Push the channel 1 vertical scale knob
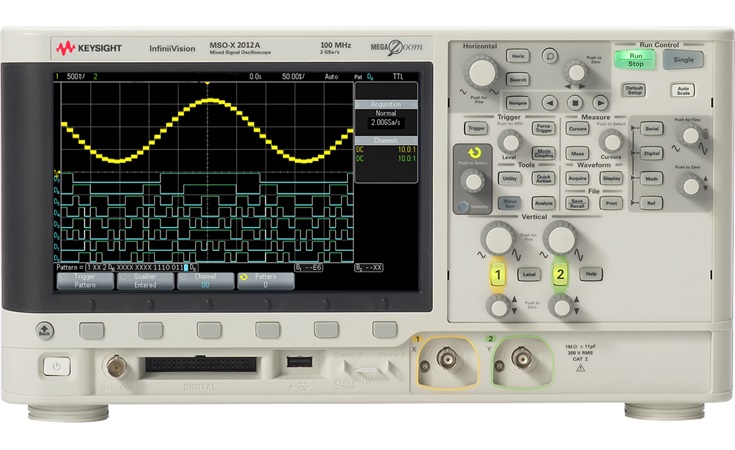This screenshot has height=450, width=735. [498, 239]
